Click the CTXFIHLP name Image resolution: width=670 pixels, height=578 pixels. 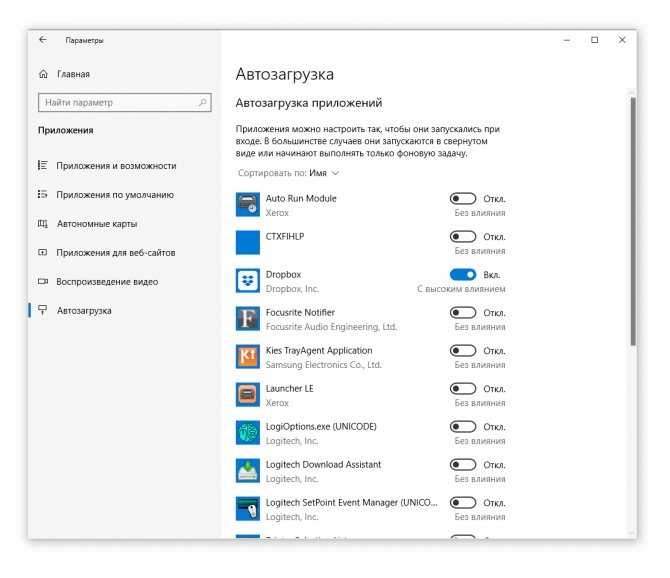pos(285,236)
